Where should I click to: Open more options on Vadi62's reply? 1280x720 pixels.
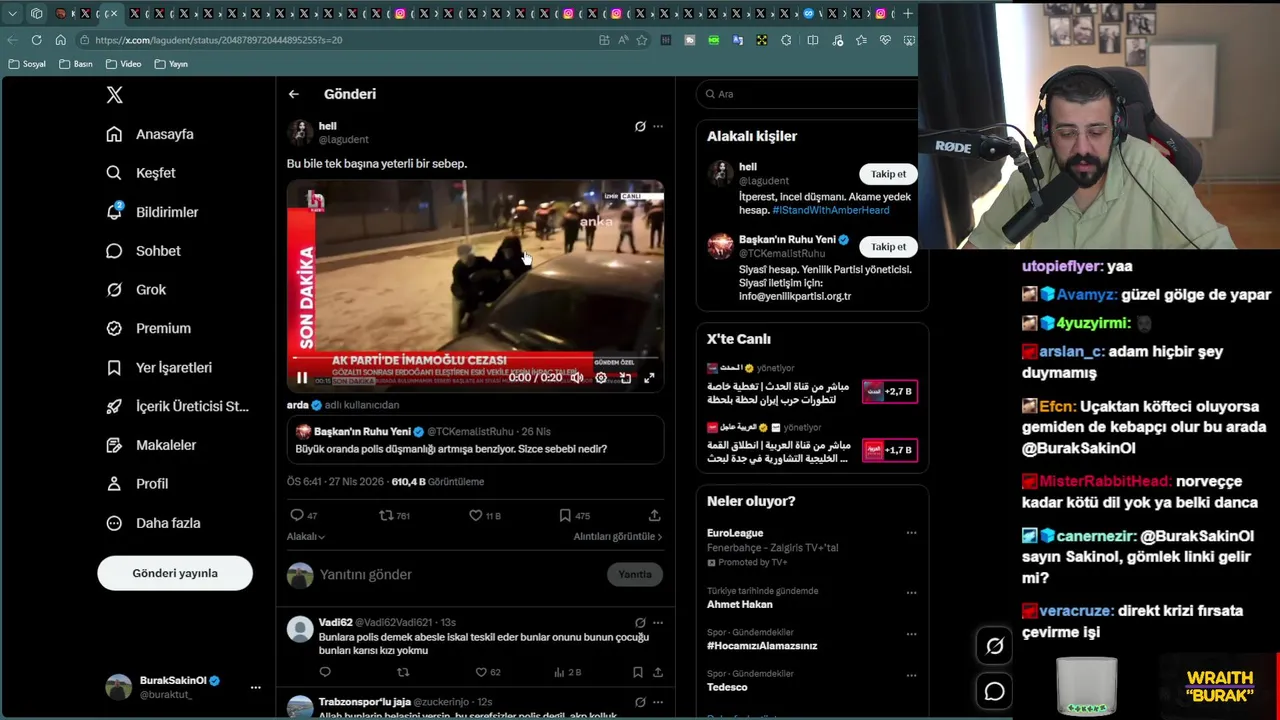[658, 622]
